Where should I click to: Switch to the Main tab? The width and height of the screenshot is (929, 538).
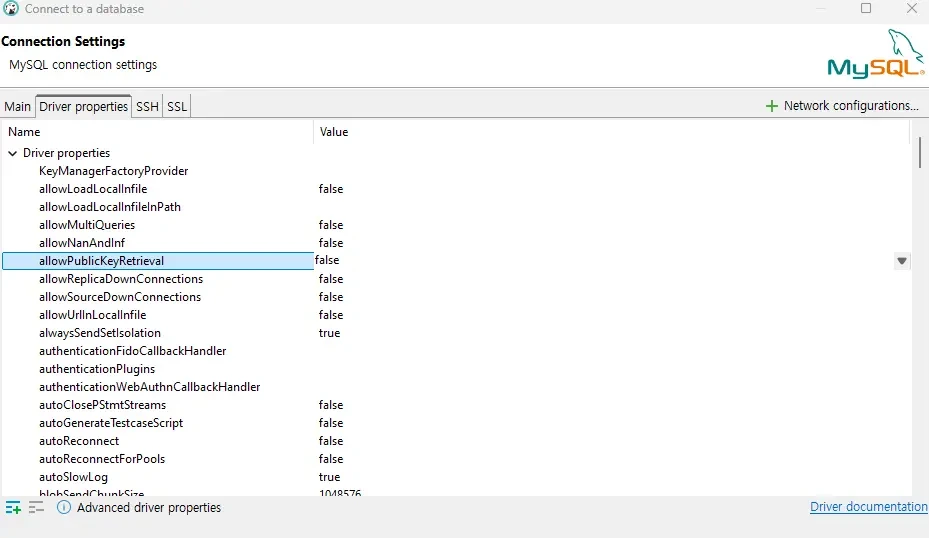[x=17, y=107]
